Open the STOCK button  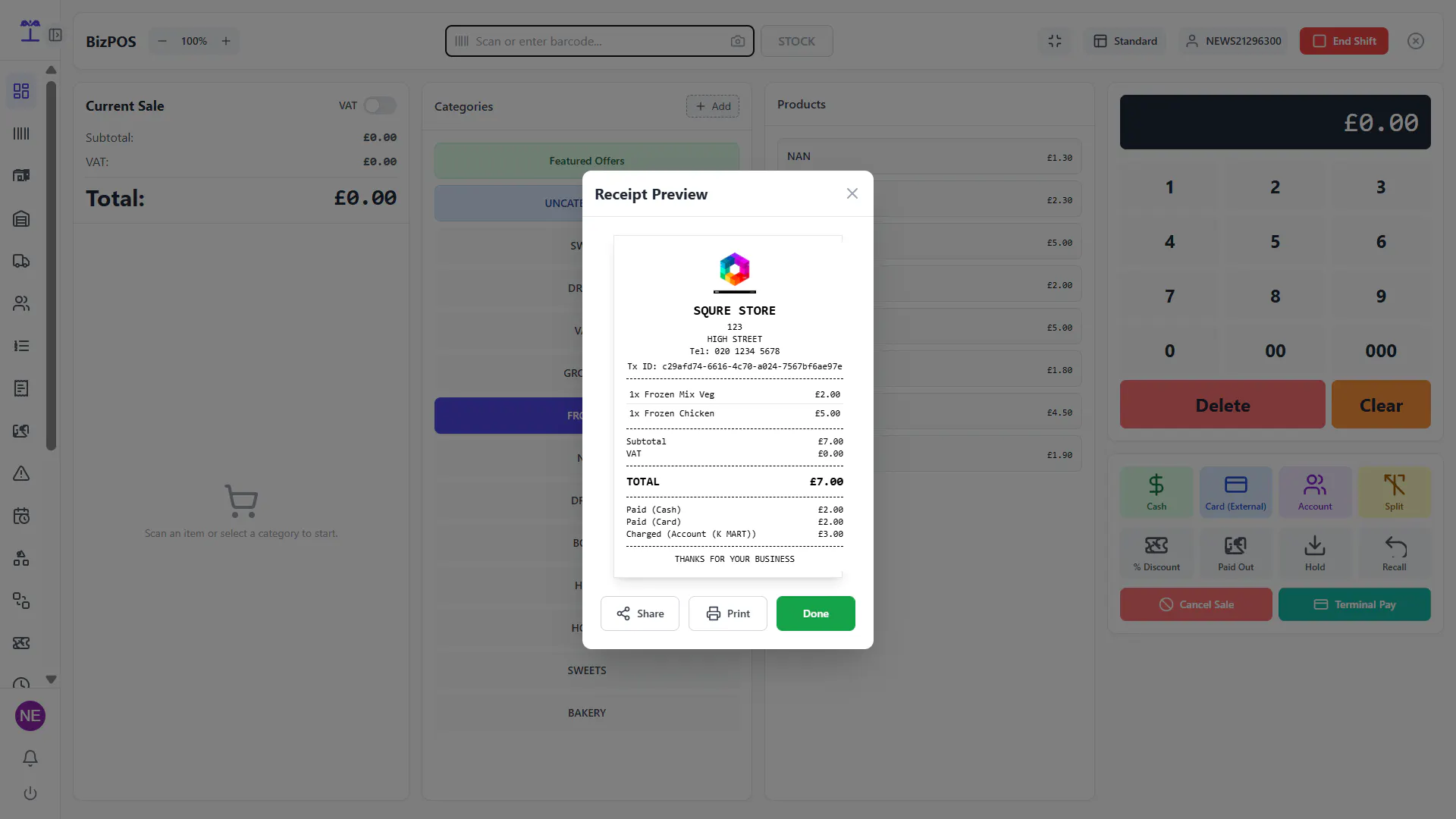point(796,41)
